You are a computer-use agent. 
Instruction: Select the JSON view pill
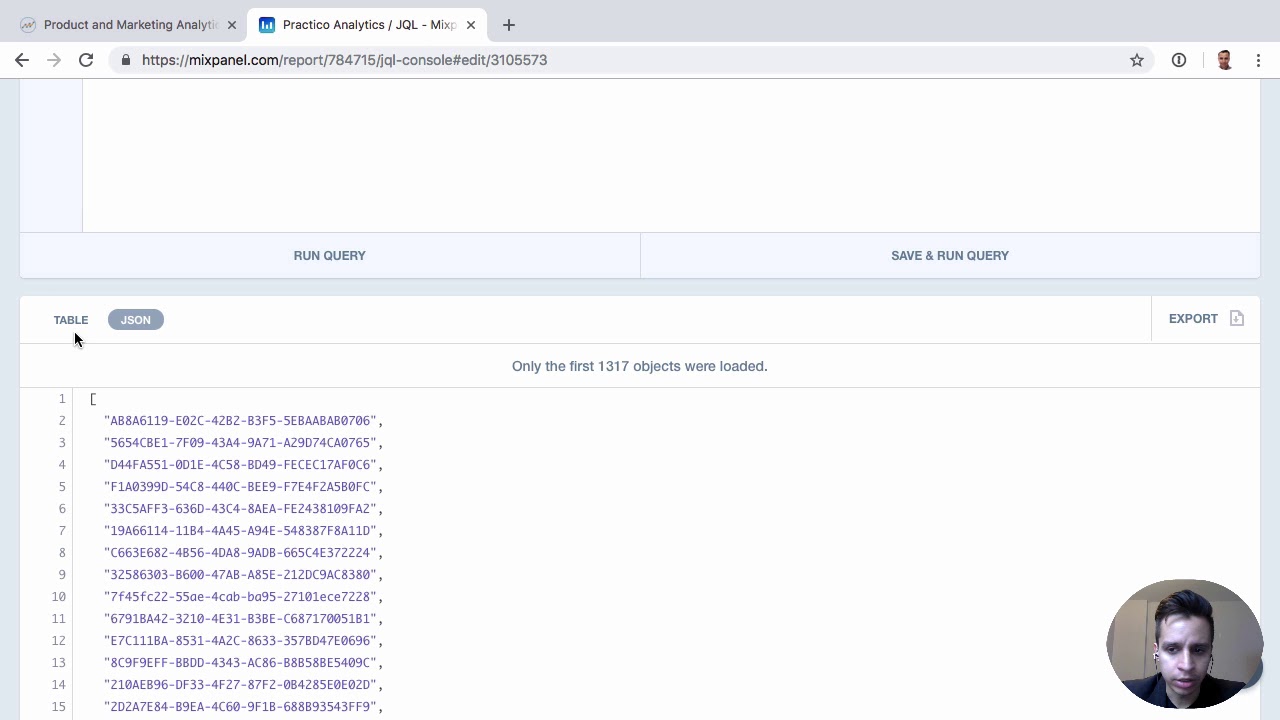pos(136,320)
